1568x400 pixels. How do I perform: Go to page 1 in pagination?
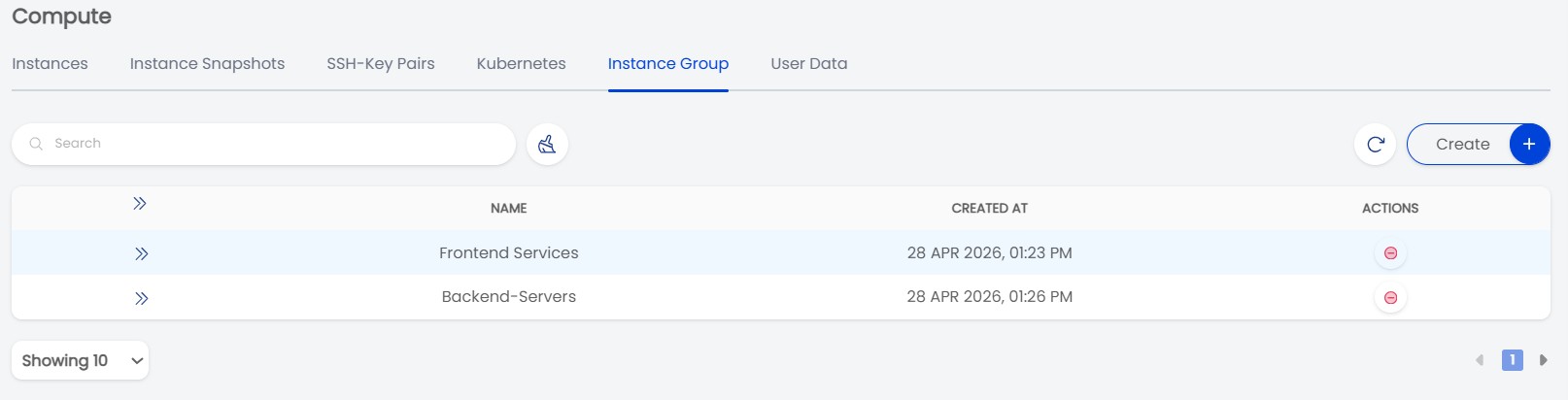point(1512,360)
